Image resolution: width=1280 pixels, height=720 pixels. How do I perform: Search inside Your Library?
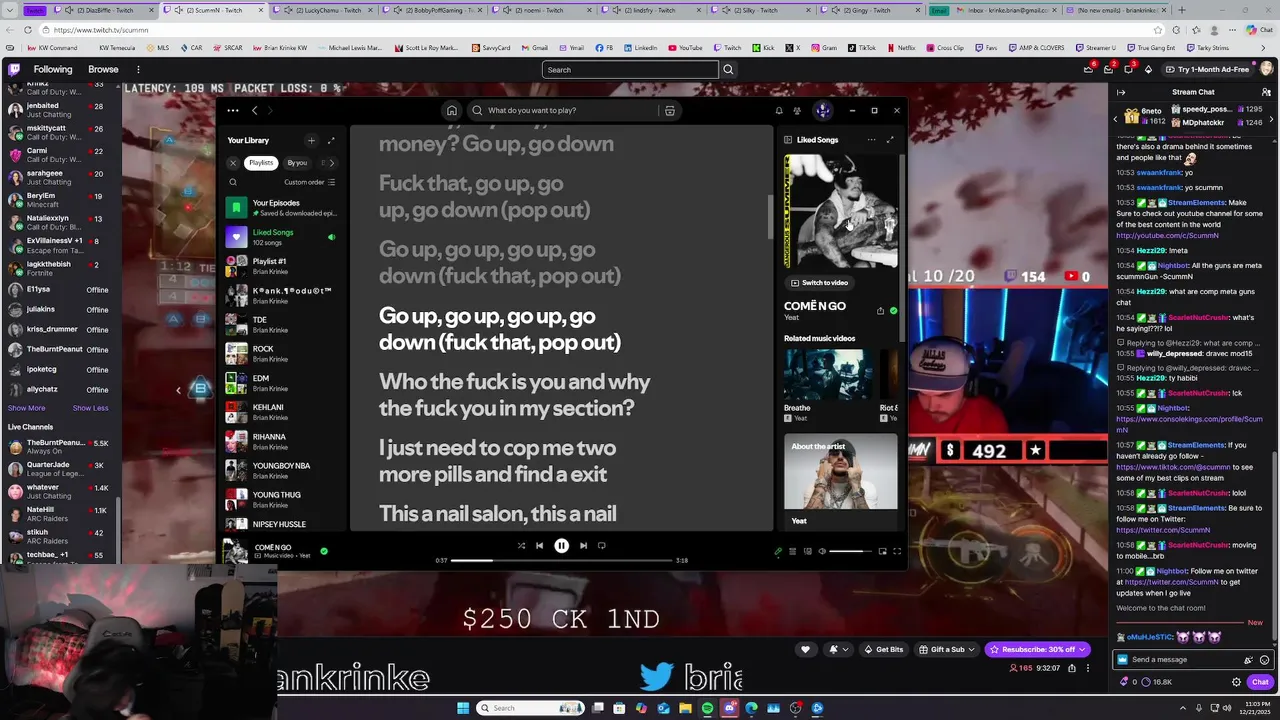pos(233,182)
